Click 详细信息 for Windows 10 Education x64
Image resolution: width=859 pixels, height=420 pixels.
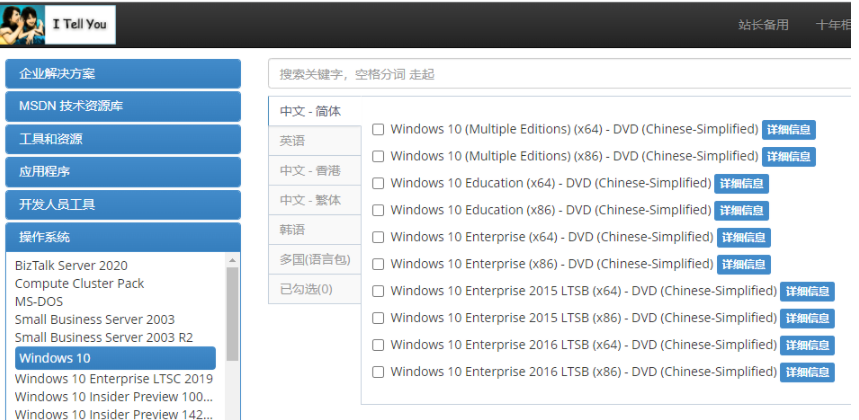point(741,184)
